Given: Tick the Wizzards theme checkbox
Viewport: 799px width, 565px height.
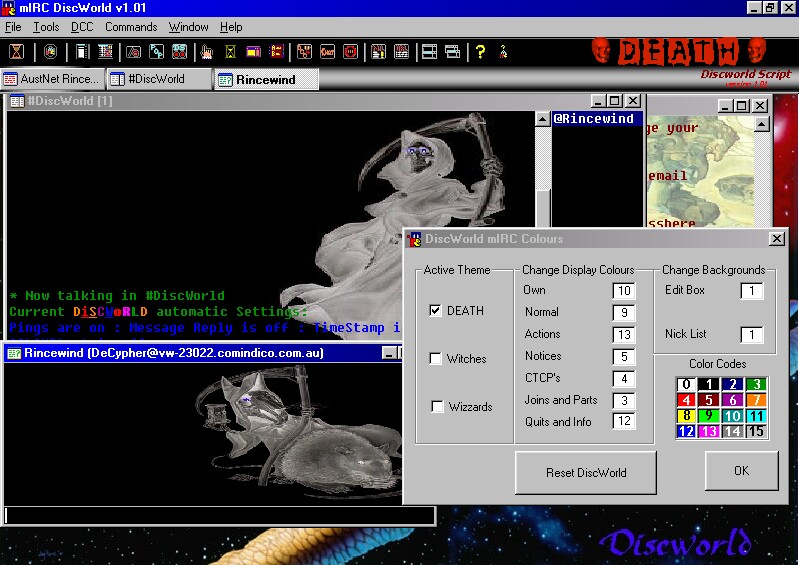Looking at the screenshot, I should tap(435, 407).
